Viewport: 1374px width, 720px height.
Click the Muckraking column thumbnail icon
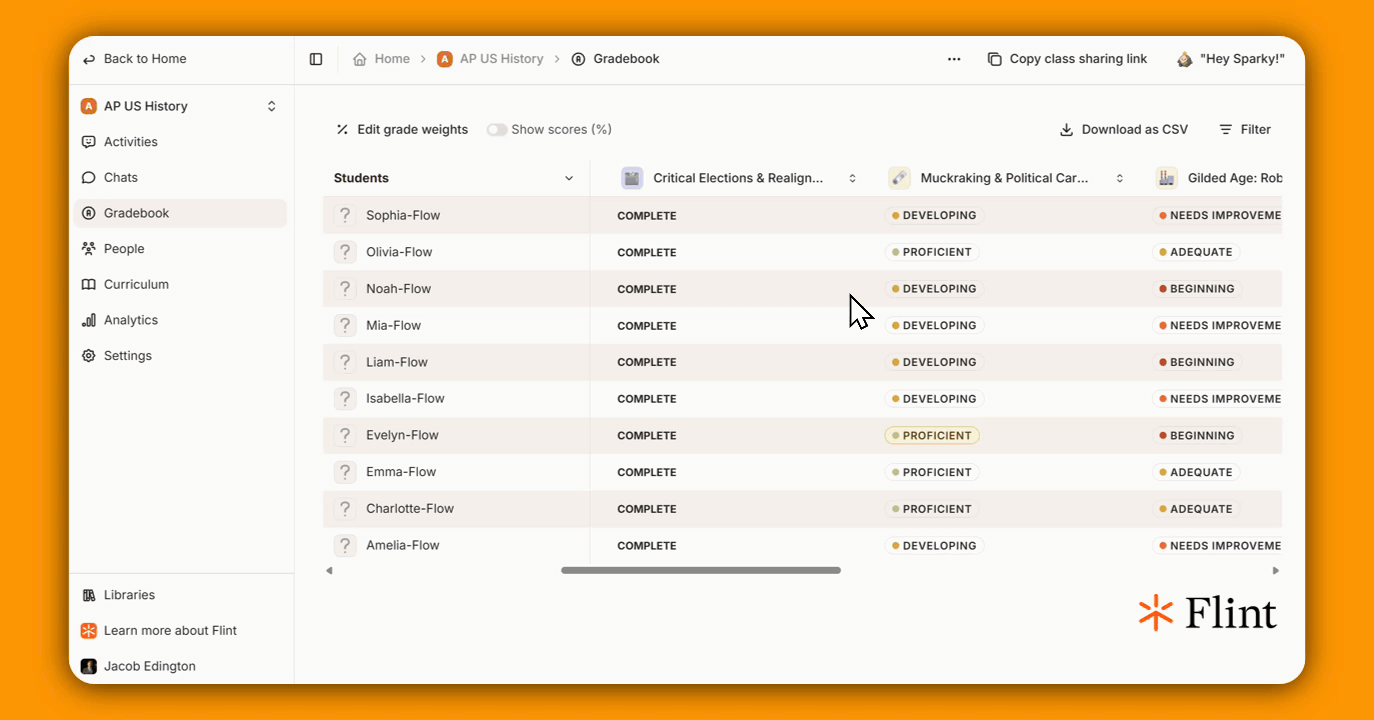[899, 178]
